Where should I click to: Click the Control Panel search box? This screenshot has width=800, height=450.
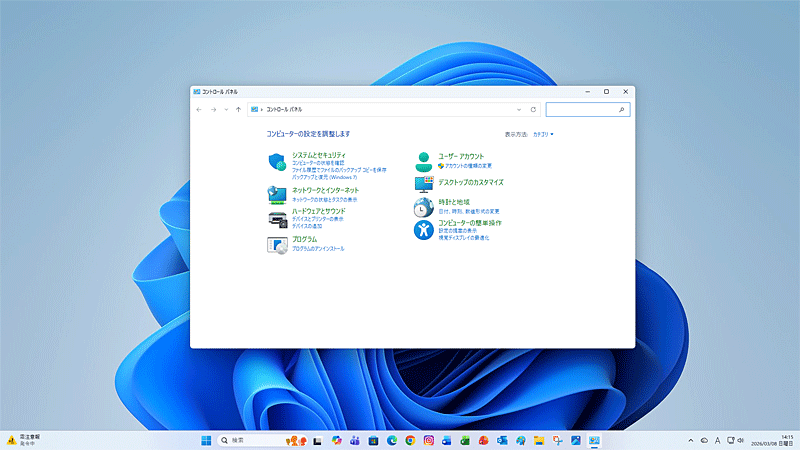(583, 109)
